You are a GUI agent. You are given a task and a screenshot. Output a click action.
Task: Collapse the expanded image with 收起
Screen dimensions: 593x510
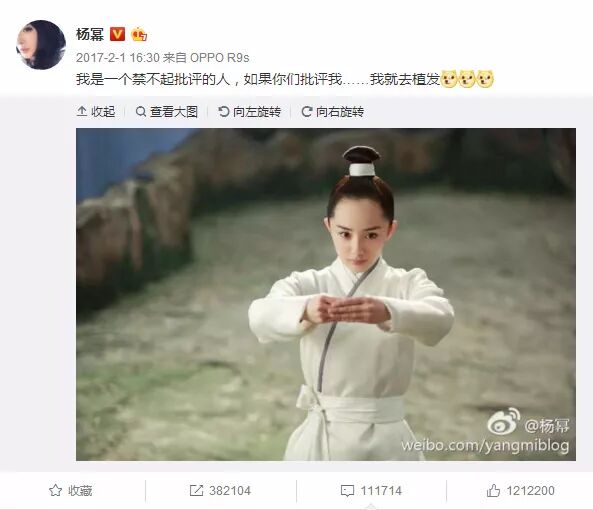(96, 112)
